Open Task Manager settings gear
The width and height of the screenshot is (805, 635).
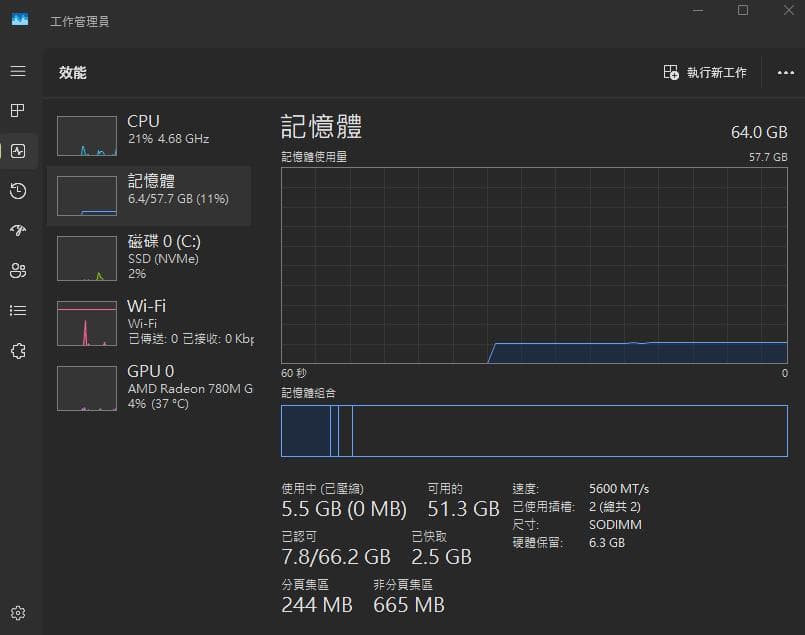pyautogui.click(x=17, y=613)
